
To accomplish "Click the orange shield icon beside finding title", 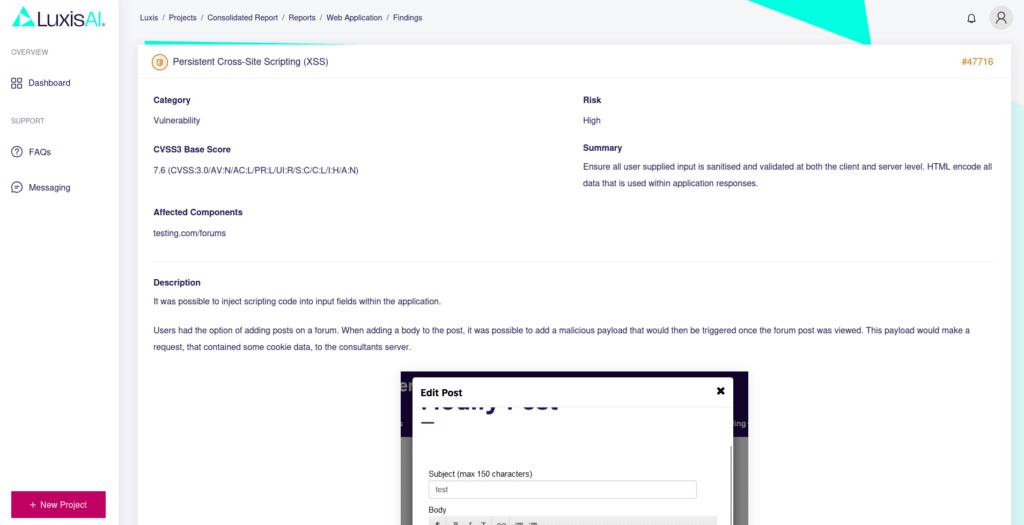I will coord(159,62).
